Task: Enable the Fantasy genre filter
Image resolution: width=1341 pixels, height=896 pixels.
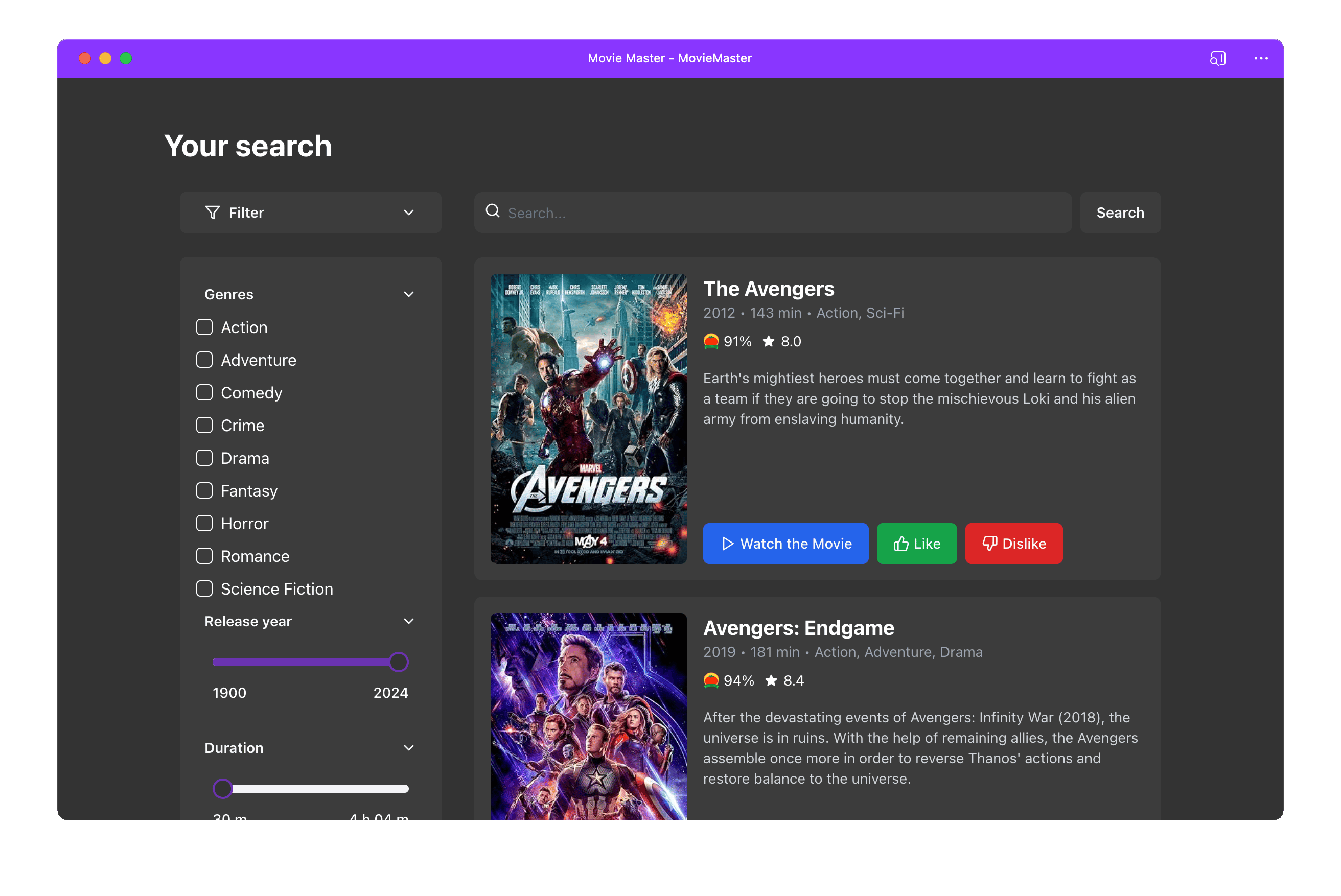Action: click(204, 491)
